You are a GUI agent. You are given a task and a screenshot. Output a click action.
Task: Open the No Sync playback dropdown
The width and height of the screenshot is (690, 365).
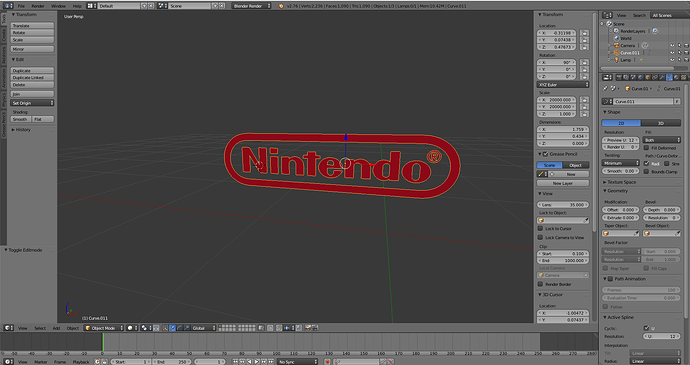tap(297, 361)
